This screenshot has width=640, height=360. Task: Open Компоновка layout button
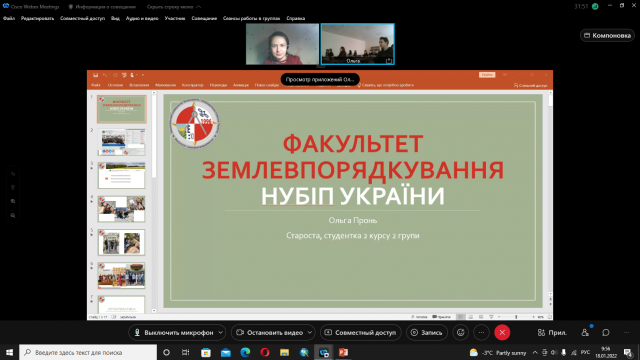(607, 36)
